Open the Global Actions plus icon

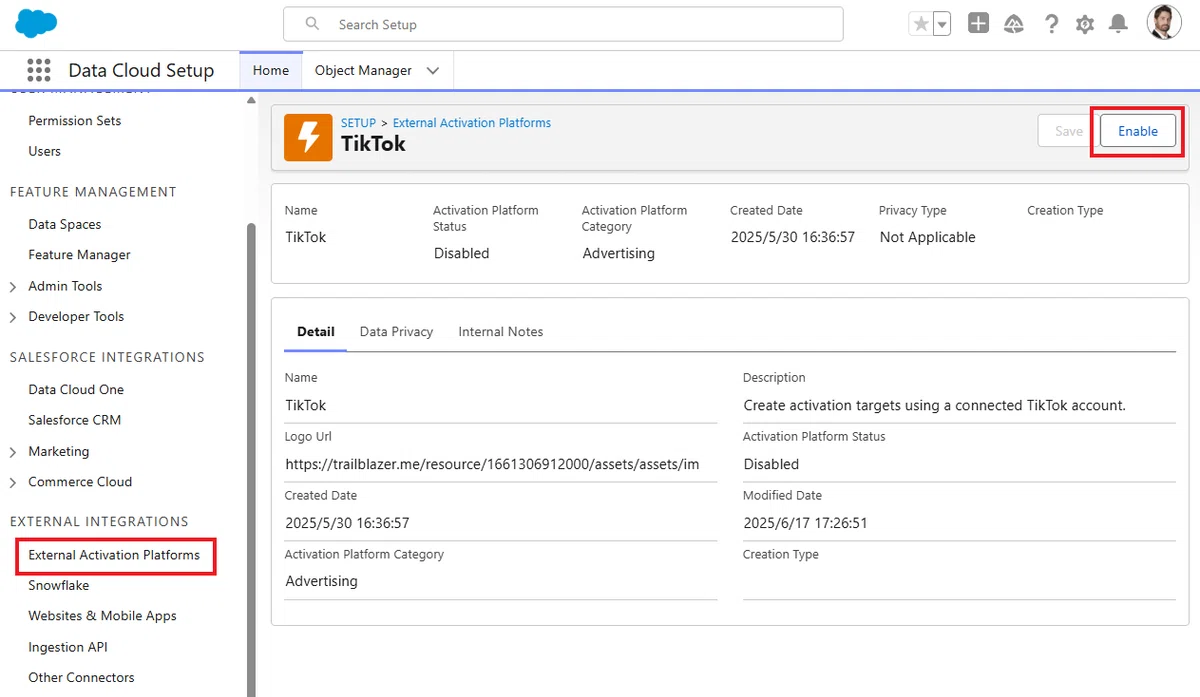click(979, 24)
